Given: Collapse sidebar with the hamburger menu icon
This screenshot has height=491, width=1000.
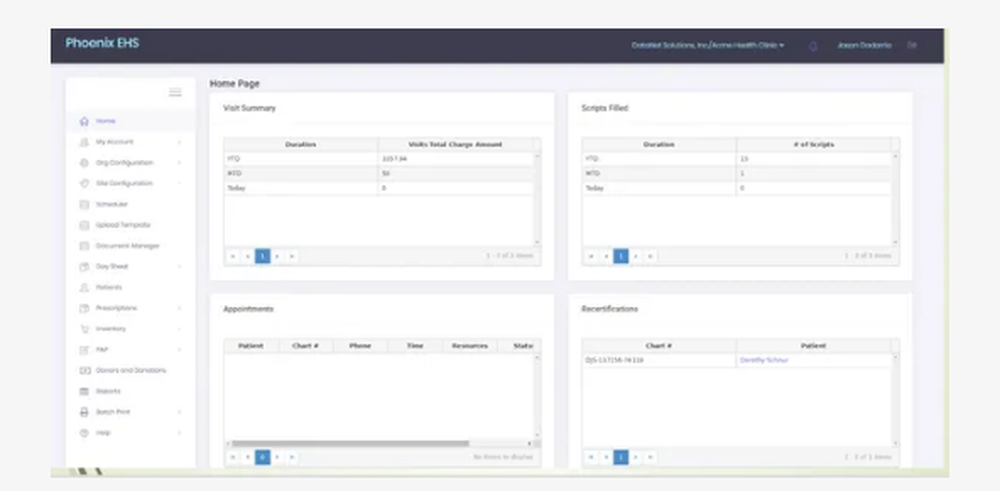Looking at the screenshot, I should (x=175, y=92).
